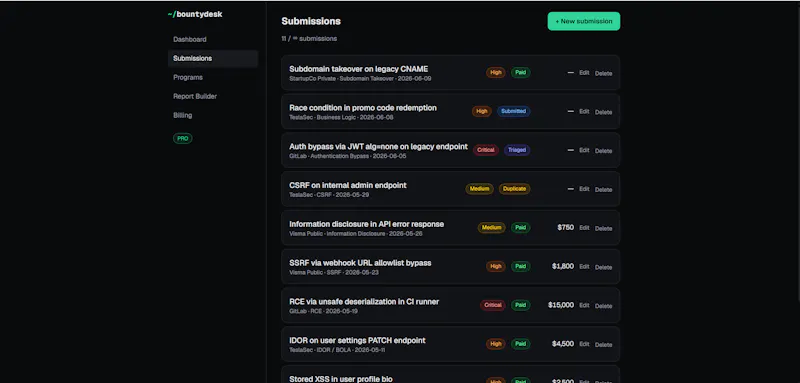Open the Report Builder
This screenshot has height=383, width=800.
pos(195,96)
